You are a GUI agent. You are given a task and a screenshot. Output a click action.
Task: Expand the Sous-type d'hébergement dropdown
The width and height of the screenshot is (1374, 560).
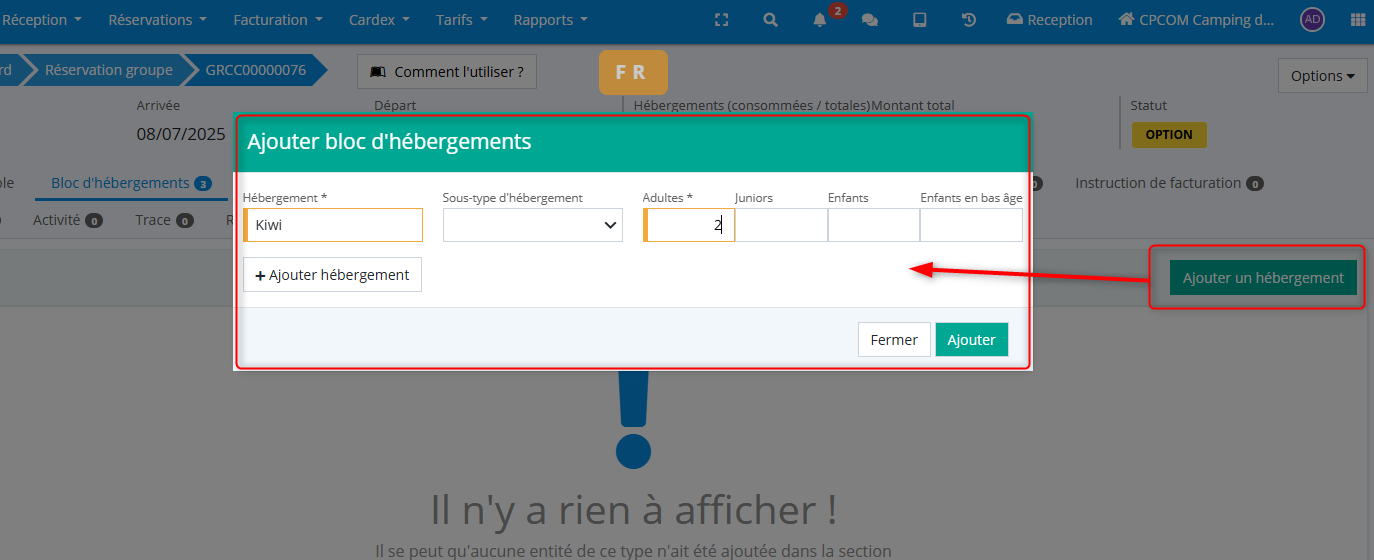(532, 225)
